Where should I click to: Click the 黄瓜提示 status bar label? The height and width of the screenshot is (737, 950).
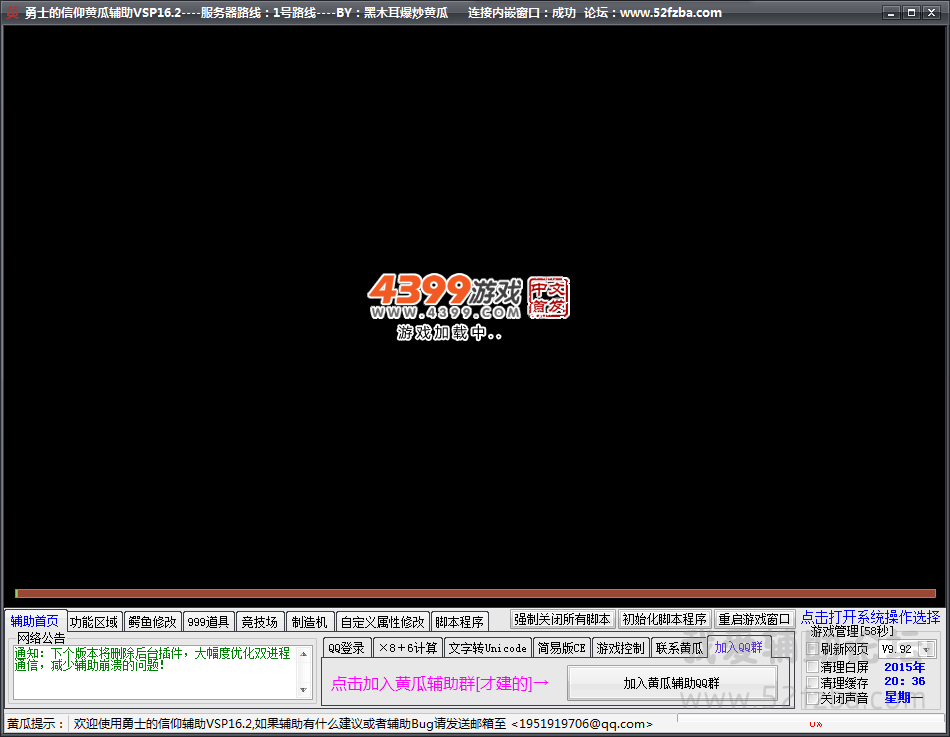[x=35, y=724]
